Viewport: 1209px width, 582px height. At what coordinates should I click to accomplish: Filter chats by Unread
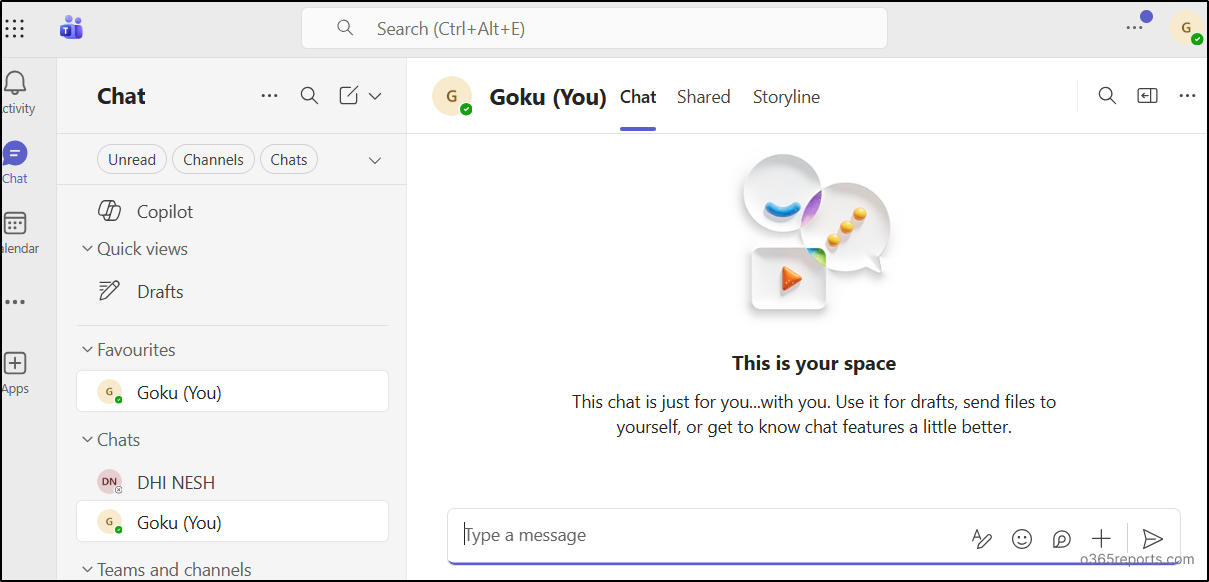click(132, 159)
